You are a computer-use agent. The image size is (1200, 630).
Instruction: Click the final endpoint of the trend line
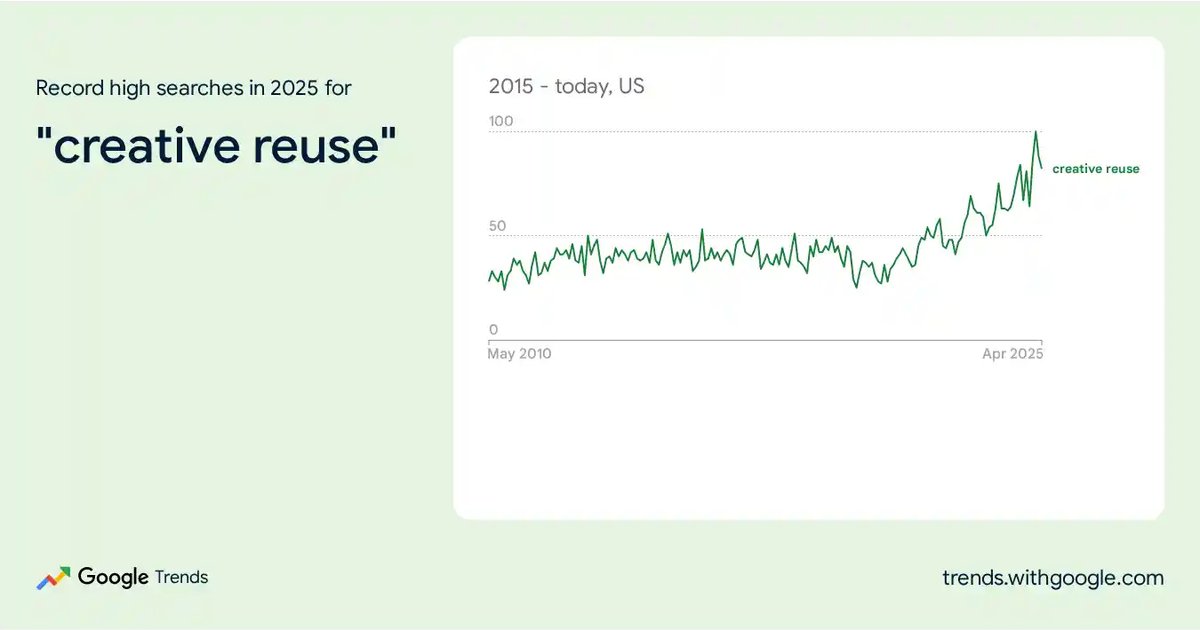(x=1042, y=168)
